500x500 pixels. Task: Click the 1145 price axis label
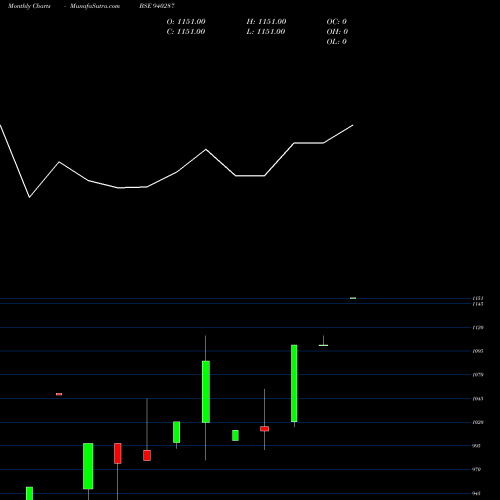(x=478, y=304)
